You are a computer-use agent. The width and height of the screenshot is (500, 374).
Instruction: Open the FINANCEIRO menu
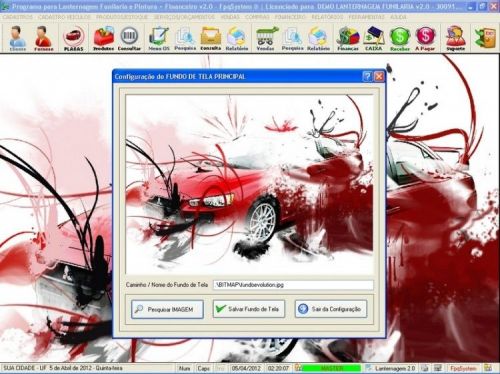click(x=290, y=17)
